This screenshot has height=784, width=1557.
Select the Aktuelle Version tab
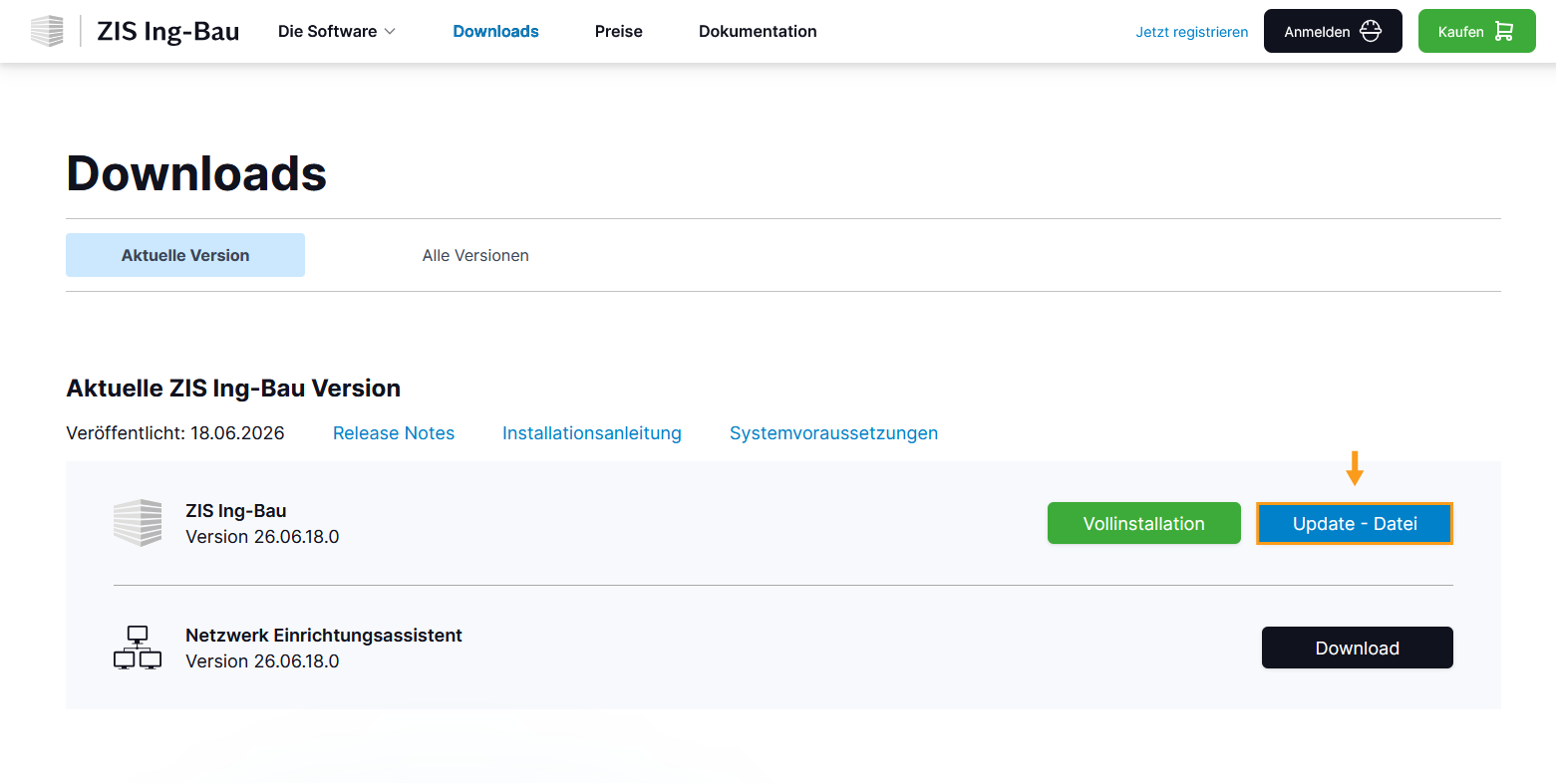185,255
